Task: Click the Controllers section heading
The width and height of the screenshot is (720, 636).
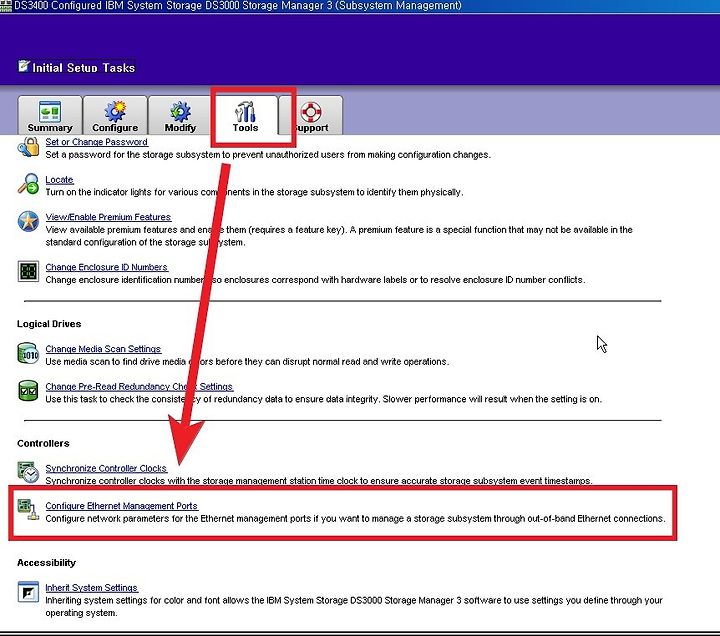Action: tap(43, 443)
